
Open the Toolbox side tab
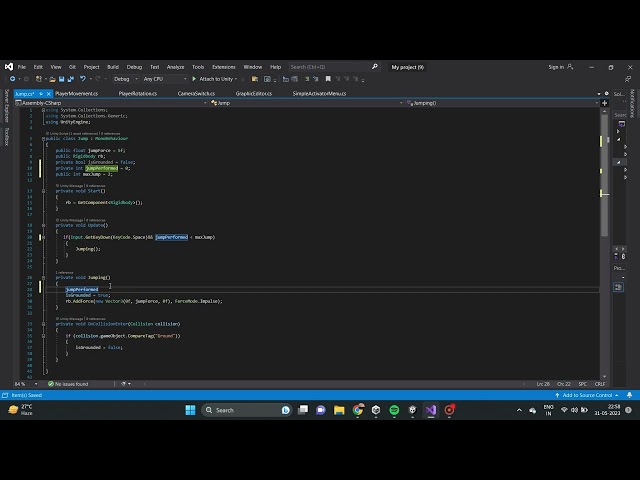click(6, 136)
